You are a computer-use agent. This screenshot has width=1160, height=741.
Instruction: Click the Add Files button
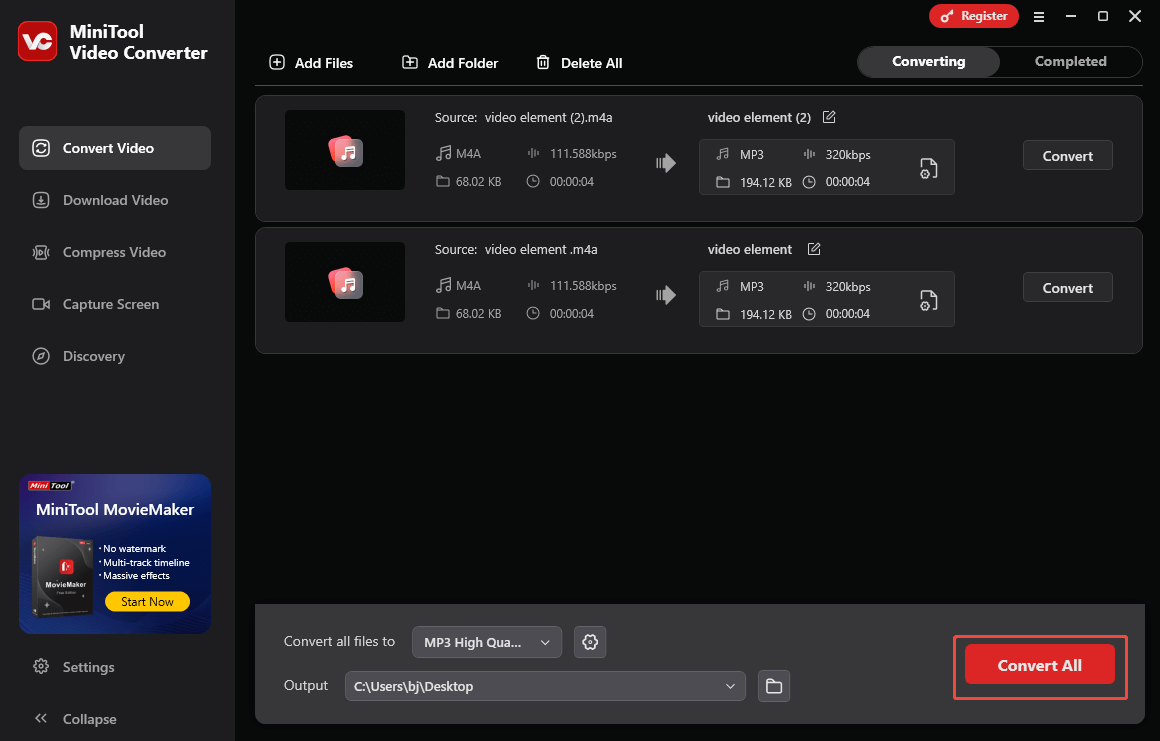pos(311,63)
